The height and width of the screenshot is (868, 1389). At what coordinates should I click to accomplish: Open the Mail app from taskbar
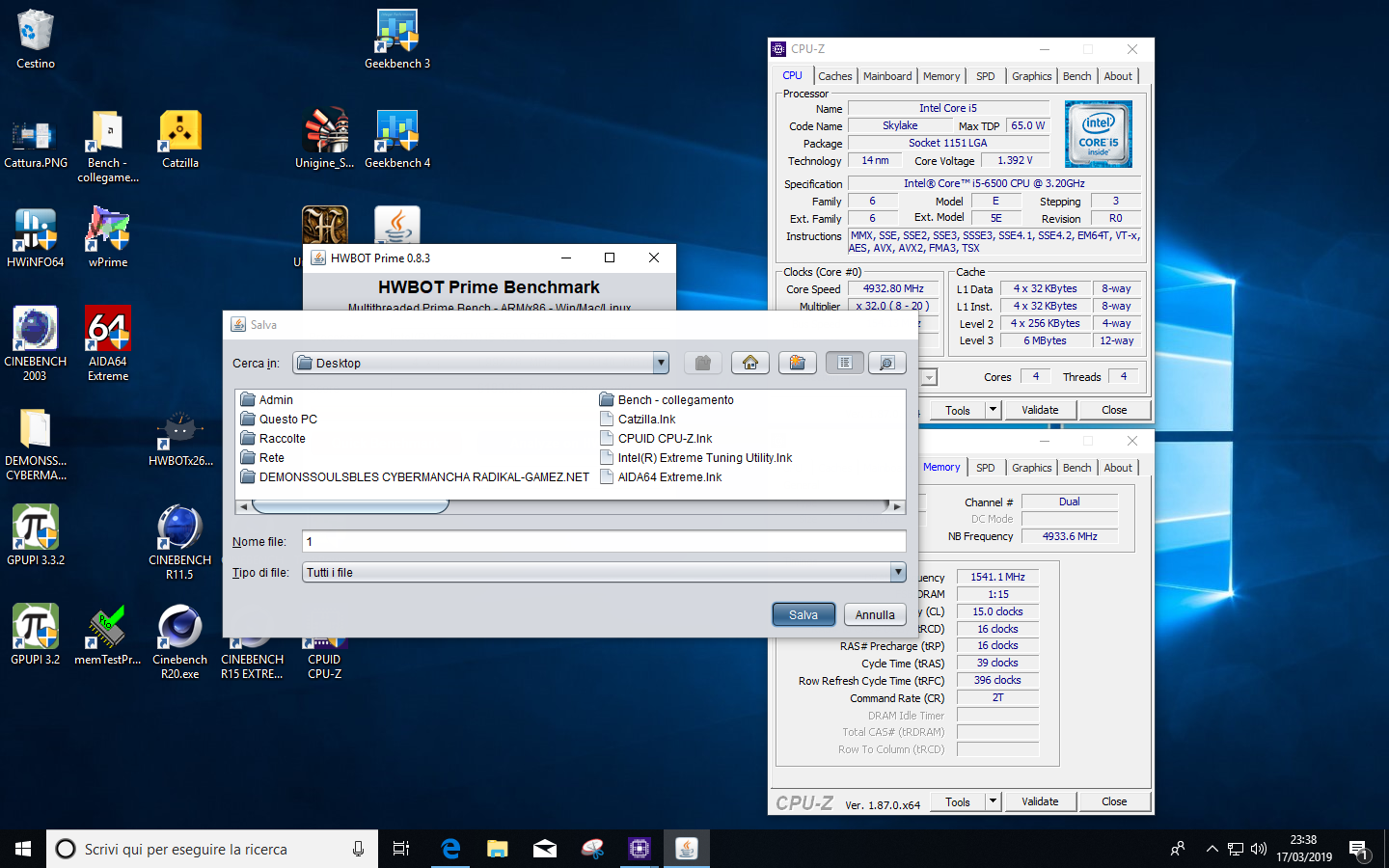click(x=545, y=849)
